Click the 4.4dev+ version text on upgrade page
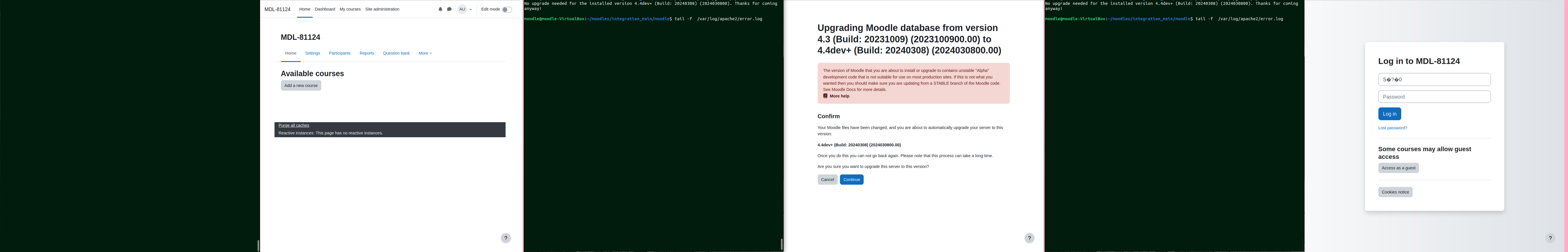The height and width of the screenshot is (252, 1568). 859,145
